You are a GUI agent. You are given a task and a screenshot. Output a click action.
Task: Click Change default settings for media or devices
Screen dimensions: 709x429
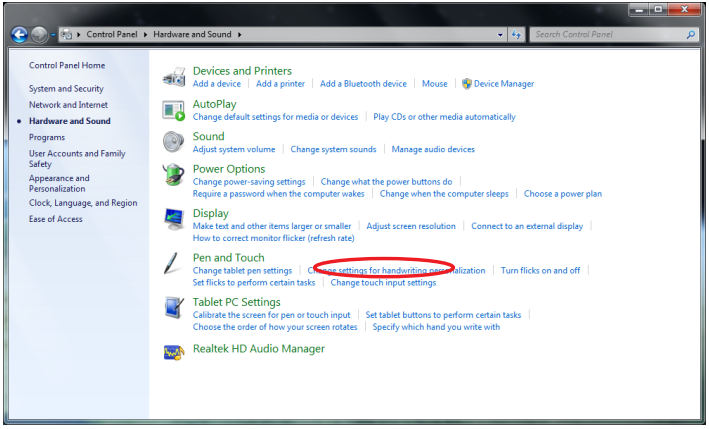(275, 117)
